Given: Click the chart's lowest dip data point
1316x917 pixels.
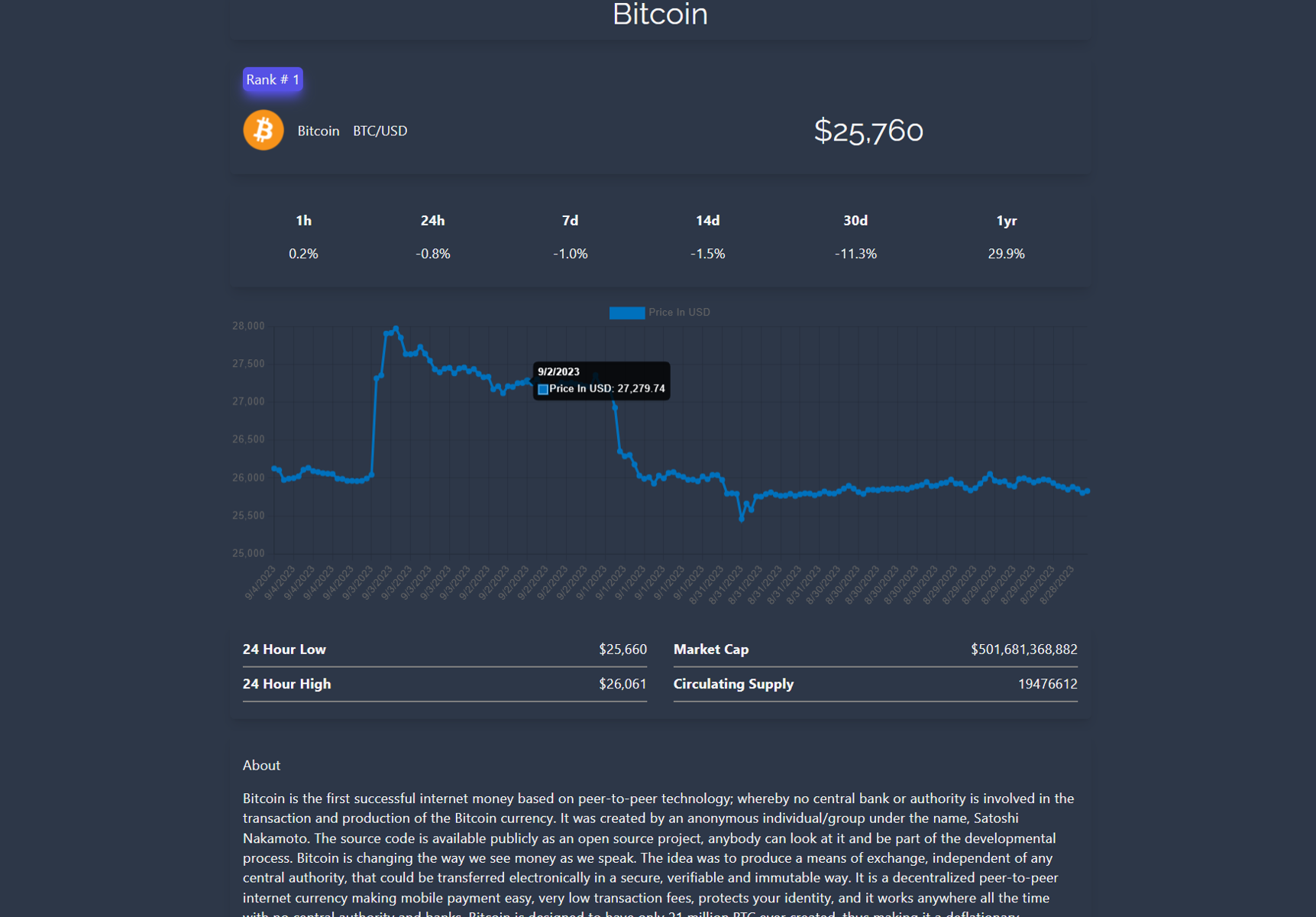Looking at the screenshot, I should click(x=742, y=519).
